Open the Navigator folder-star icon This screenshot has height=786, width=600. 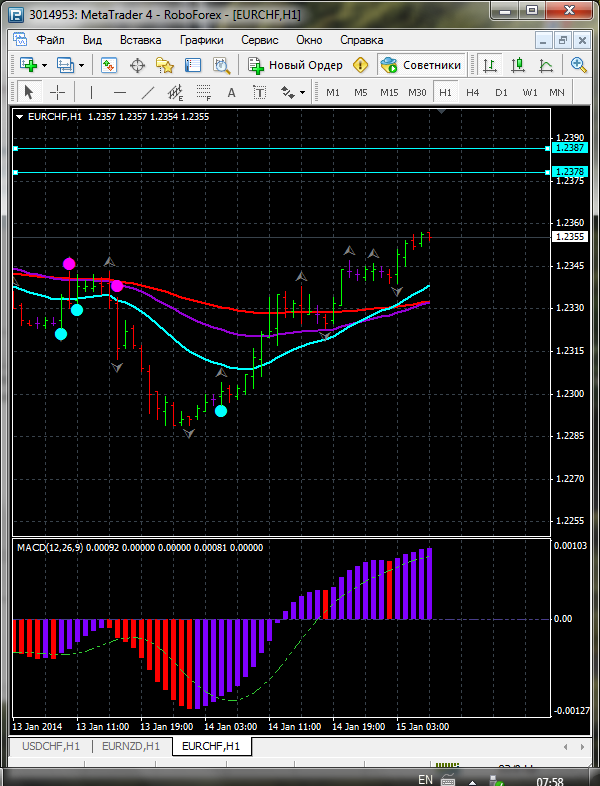tap(165, 65)
